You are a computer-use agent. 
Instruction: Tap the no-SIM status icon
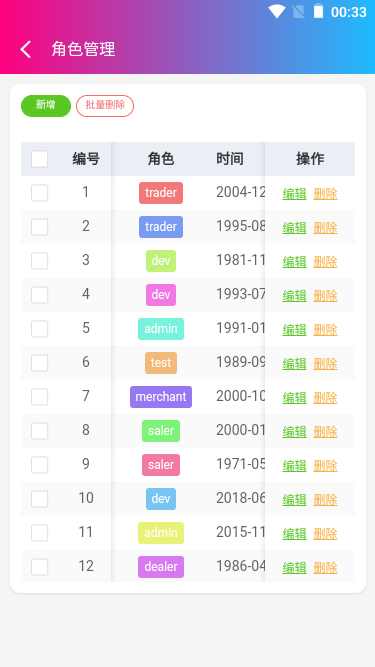(x=299, y=11)
